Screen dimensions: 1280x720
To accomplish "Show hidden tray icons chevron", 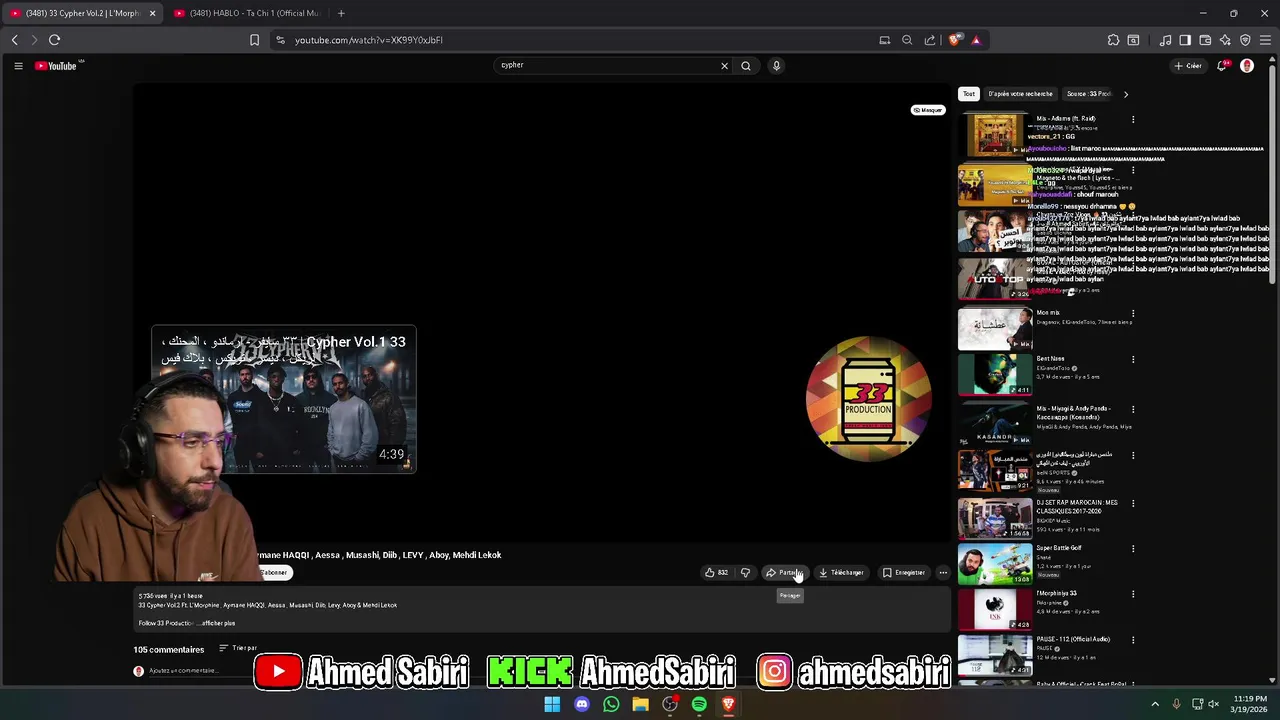I will pos(1155,704).
